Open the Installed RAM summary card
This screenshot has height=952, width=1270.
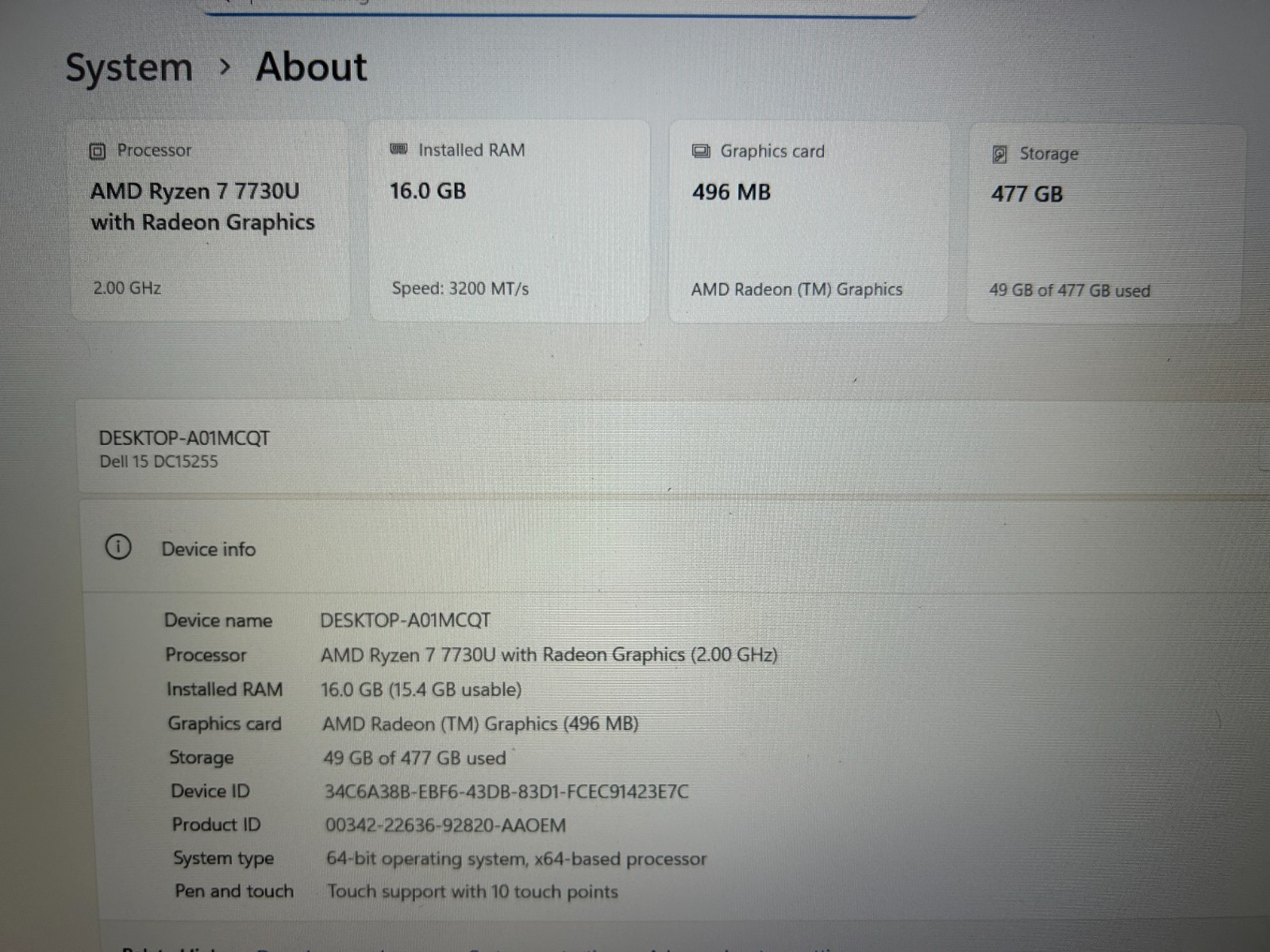(x=509, y=221)
